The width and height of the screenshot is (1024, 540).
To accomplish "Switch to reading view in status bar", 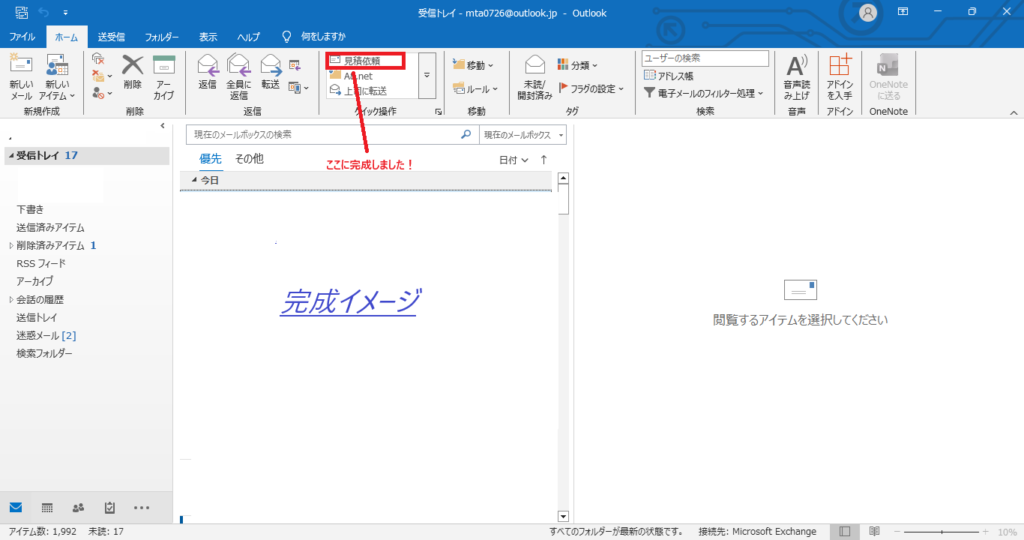I will point(874,531).
